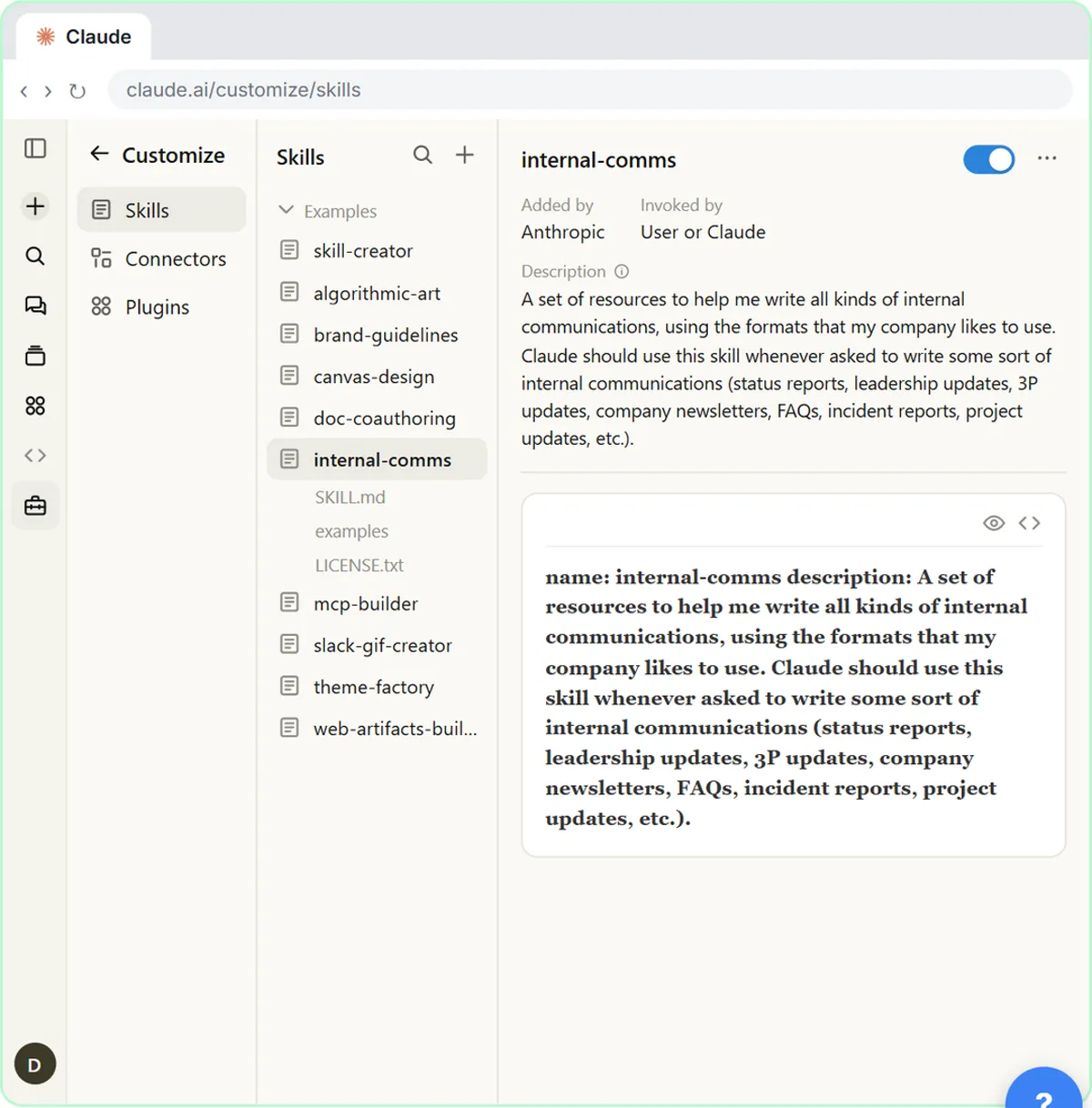Select the skill-creator skill
1092x1108 pixels.
[x=377, y=250]
